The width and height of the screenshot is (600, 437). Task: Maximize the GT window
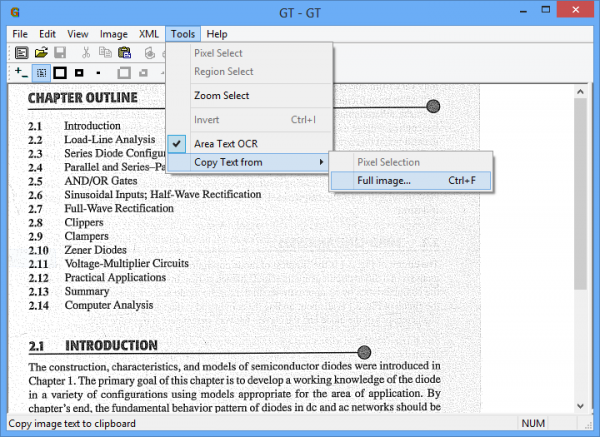(546, 10)
